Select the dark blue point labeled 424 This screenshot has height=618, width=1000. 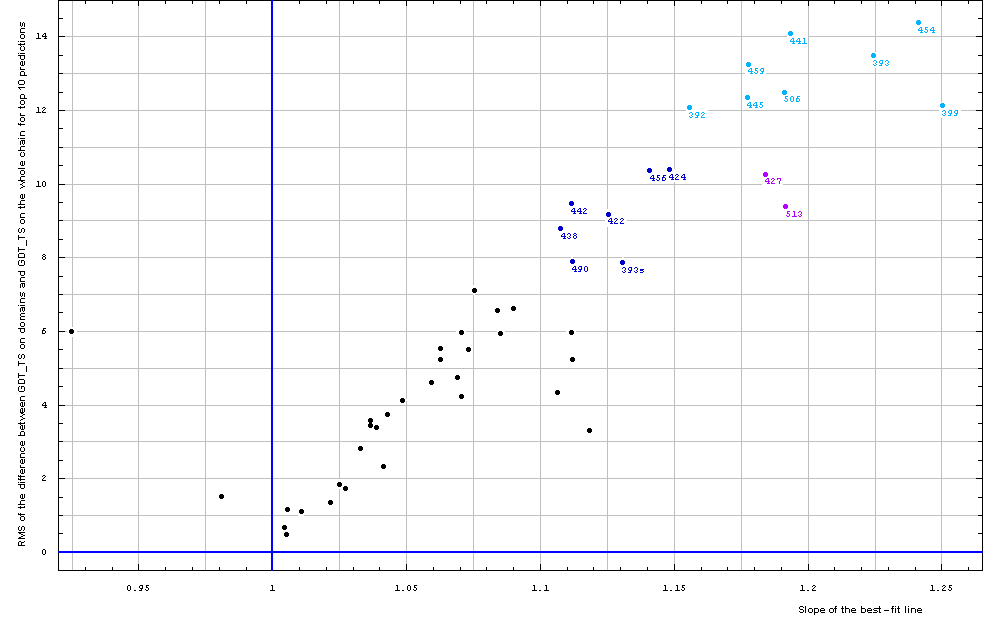pyautogui.click(x=669, y=170)
